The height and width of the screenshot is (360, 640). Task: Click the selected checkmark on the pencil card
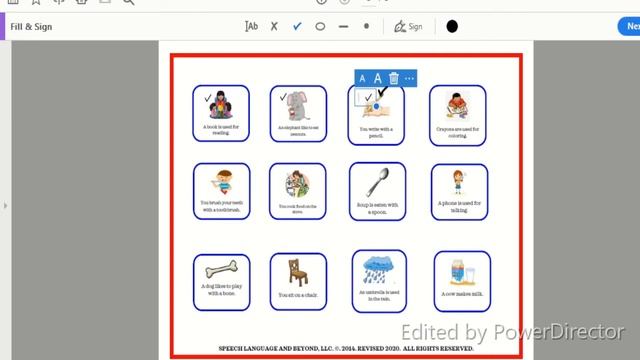[368, 98]
